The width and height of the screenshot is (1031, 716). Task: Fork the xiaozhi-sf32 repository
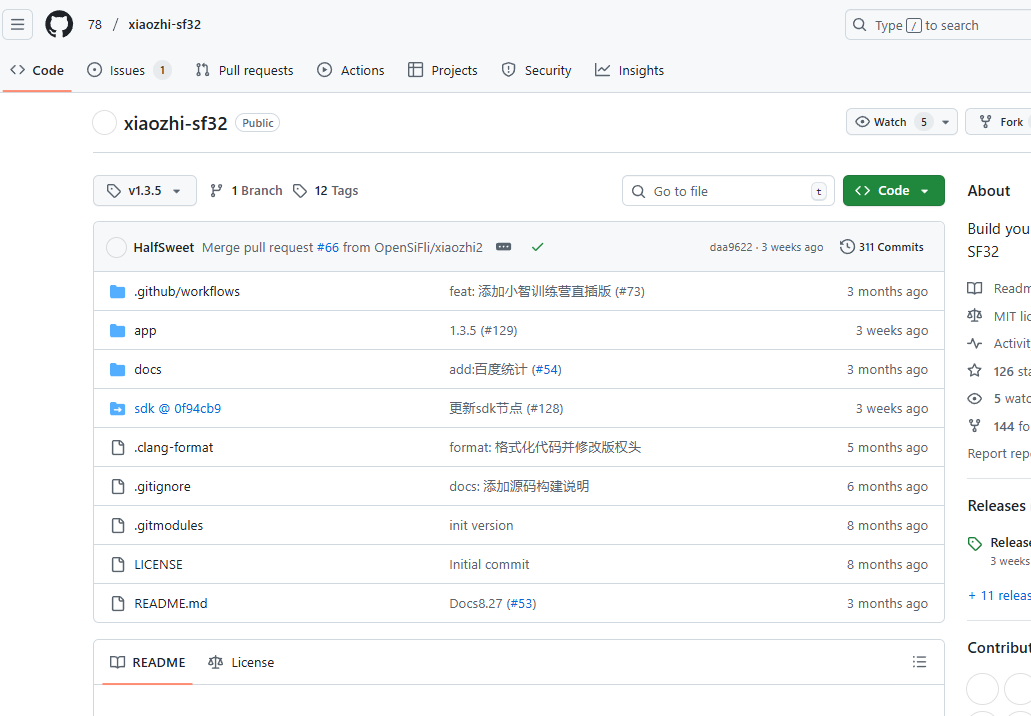coord(1002,122)
